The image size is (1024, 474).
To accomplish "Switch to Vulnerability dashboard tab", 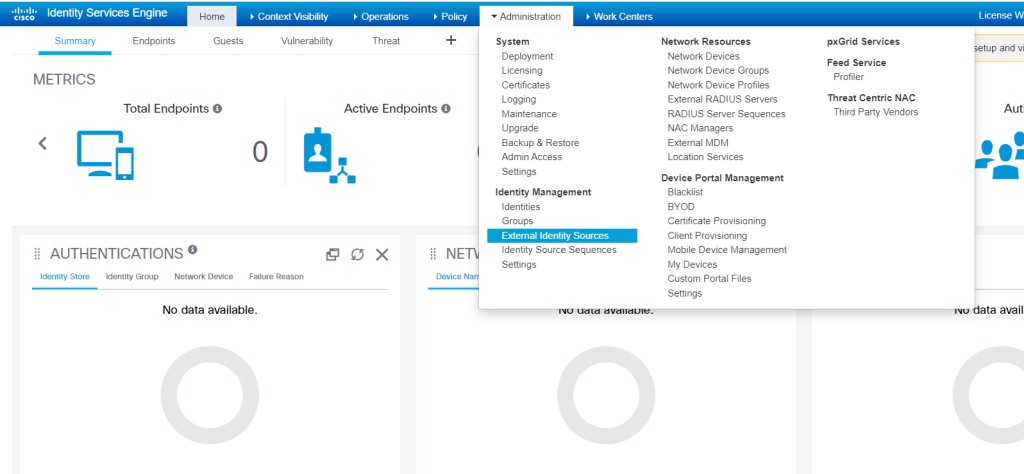I will pos(307,40).
